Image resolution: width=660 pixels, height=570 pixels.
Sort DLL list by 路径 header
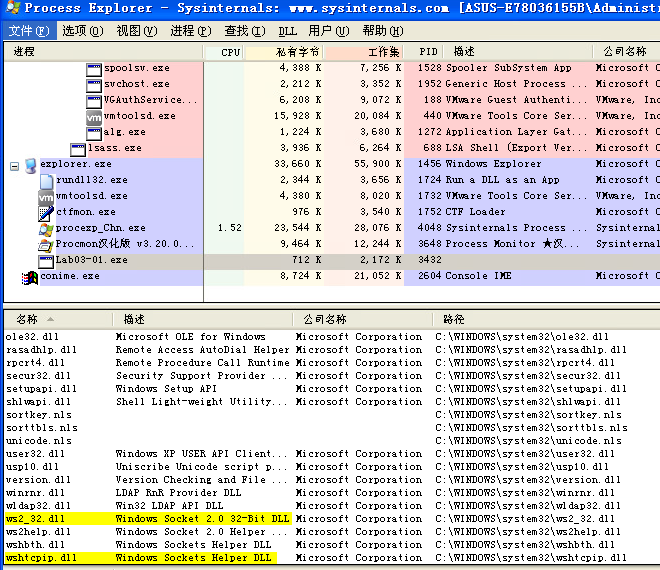pyautogui.click(x=546, y=320)
